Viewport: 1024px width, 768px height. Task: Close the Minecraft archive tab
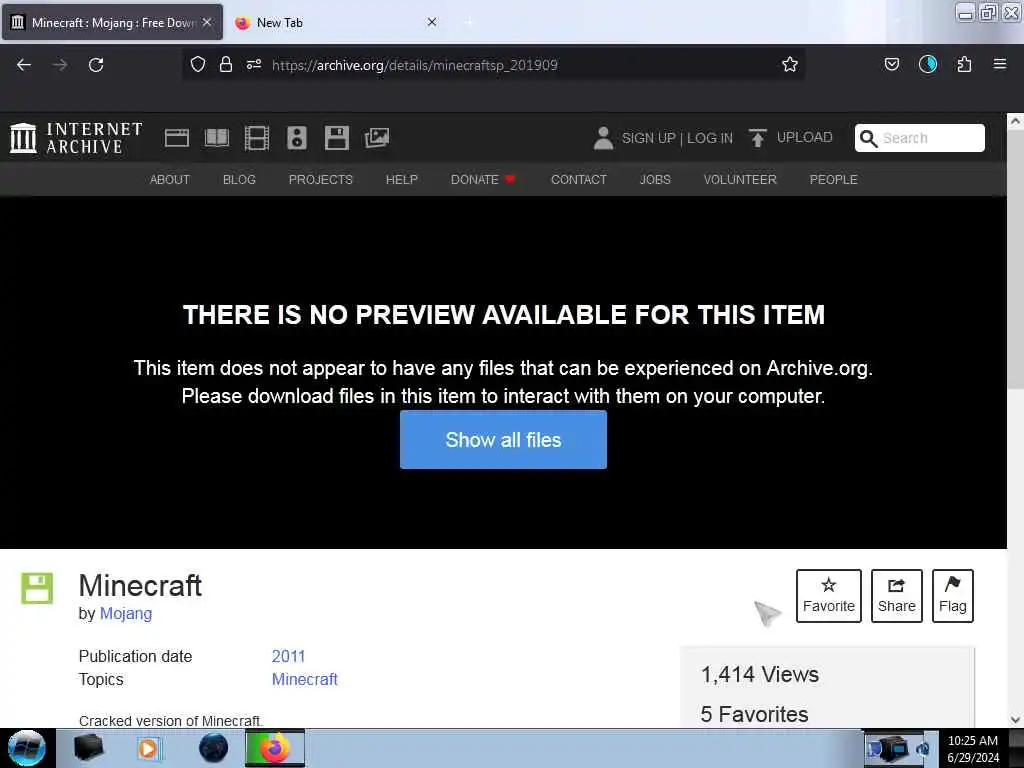[x=207, y=22]
